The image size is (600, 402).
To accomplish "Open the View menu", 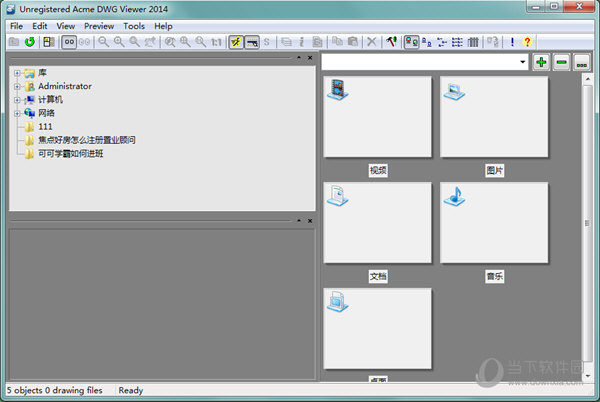I will pos(66,26).
